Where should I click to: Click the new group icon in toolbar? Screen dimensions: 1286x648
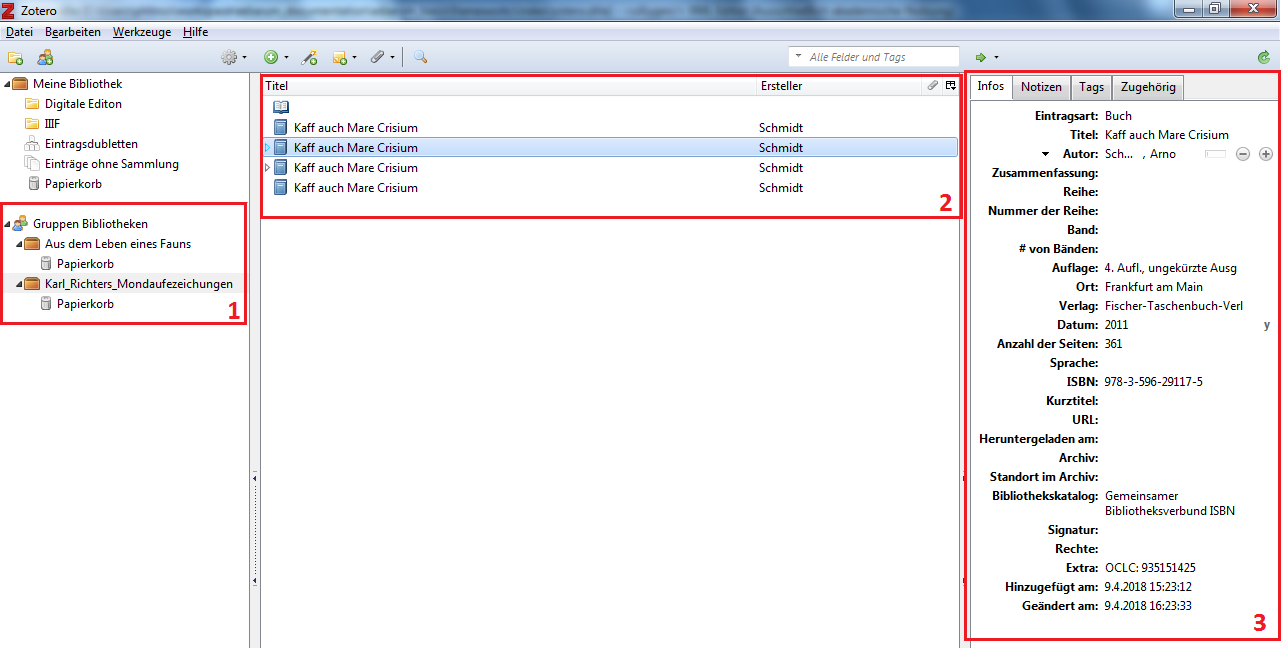point(45,58)
